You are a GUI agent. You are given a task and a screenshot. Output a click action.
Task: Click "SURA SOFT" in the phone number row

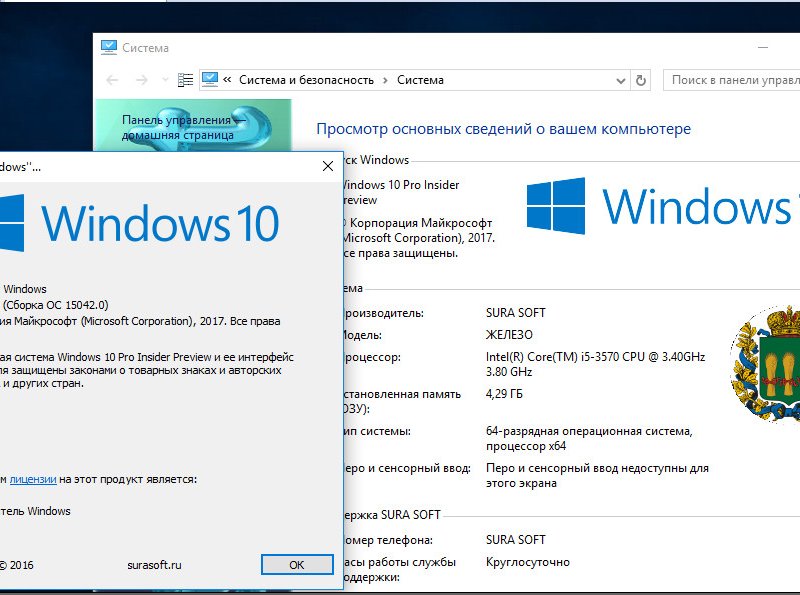516,540
